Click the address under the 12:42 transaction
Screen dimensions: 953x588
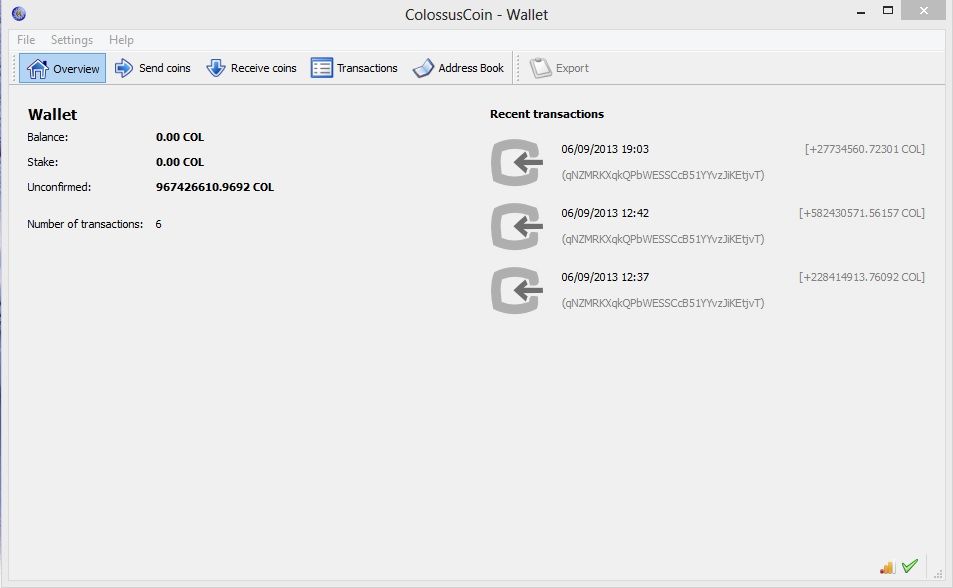[662, 239]
